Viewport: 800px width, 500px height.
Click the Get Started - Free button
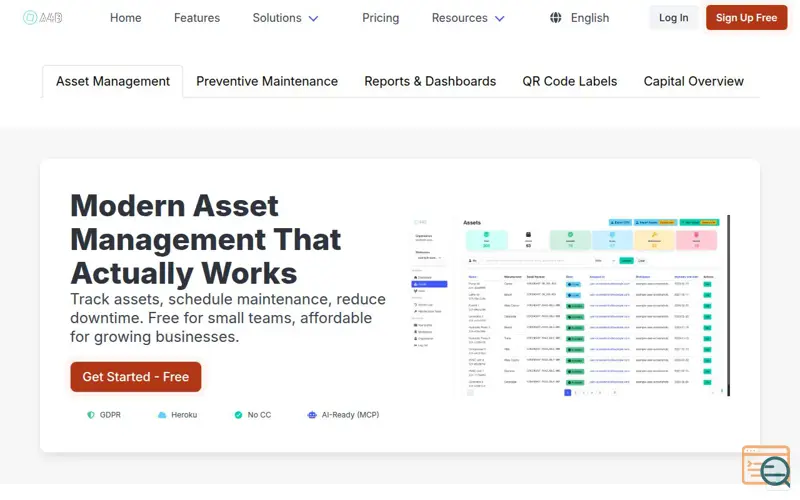point(136,377)
